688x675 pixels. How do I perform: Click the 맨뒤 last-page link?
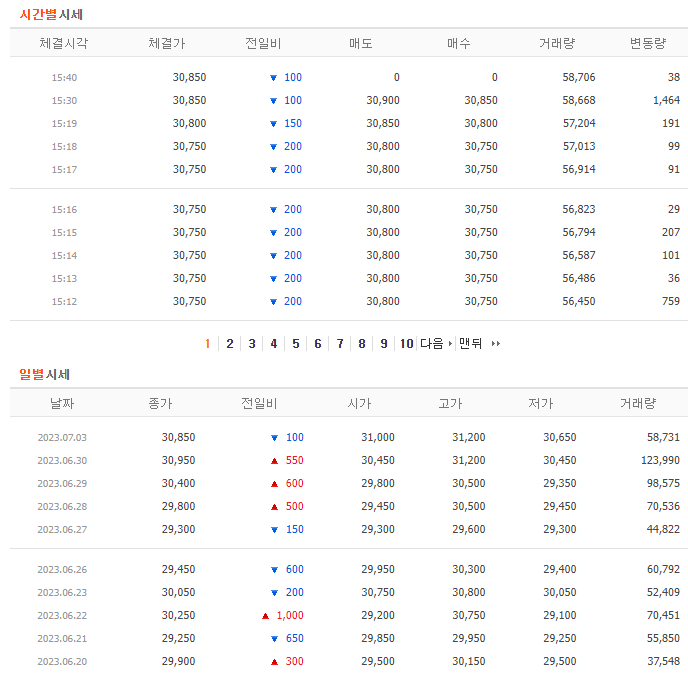click(480, 344)
